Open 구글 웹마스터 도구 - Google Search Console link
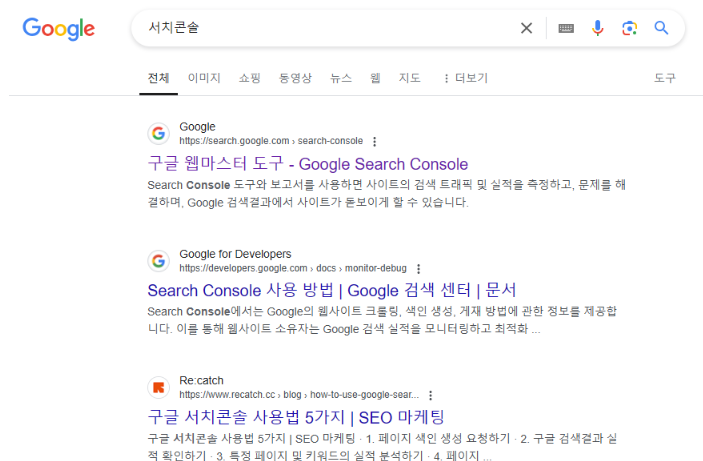This screenshot has height=461, width=703. click(308, 164)
